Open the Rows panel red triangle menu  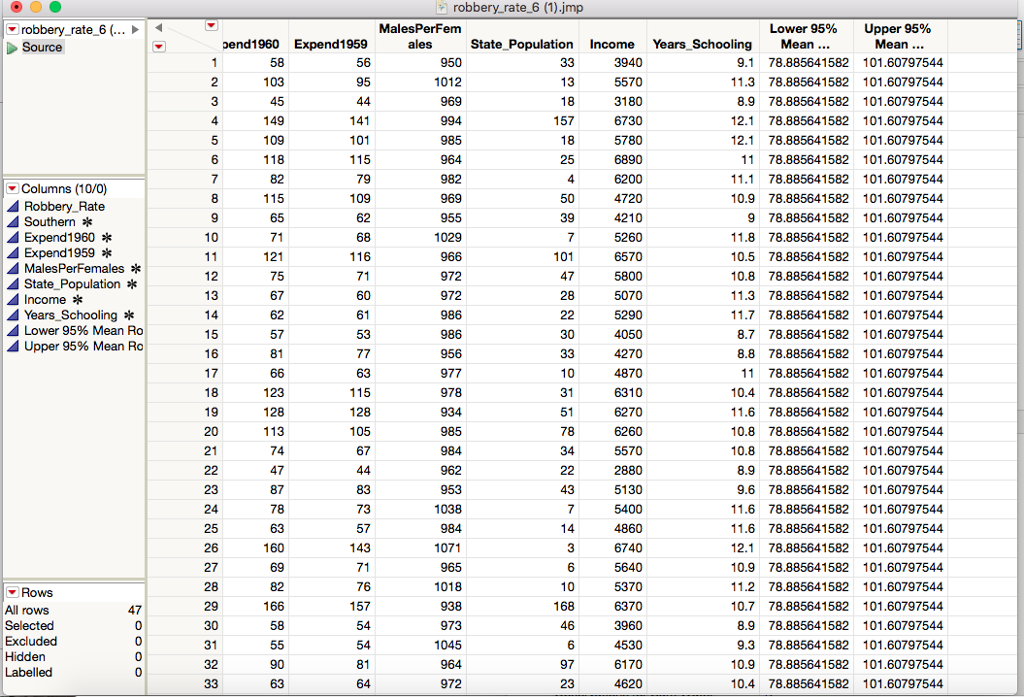(12, 592)
